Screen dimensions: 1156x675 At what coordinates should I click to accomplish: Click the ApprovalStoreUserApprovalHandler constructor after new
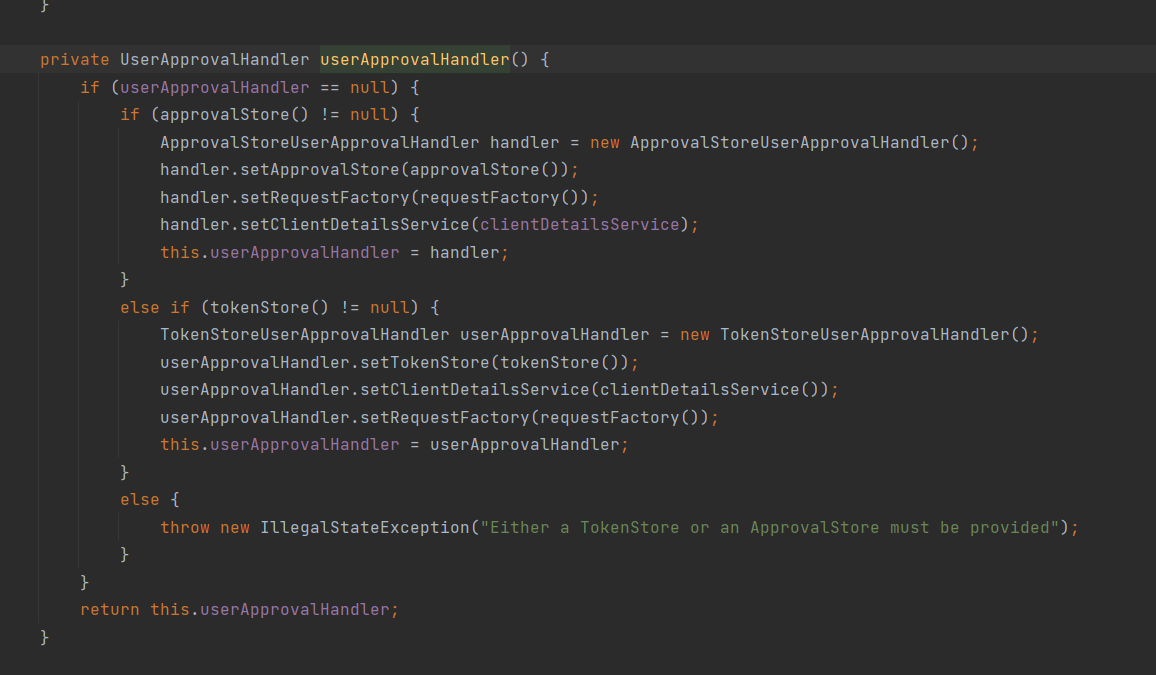[789, 142]
